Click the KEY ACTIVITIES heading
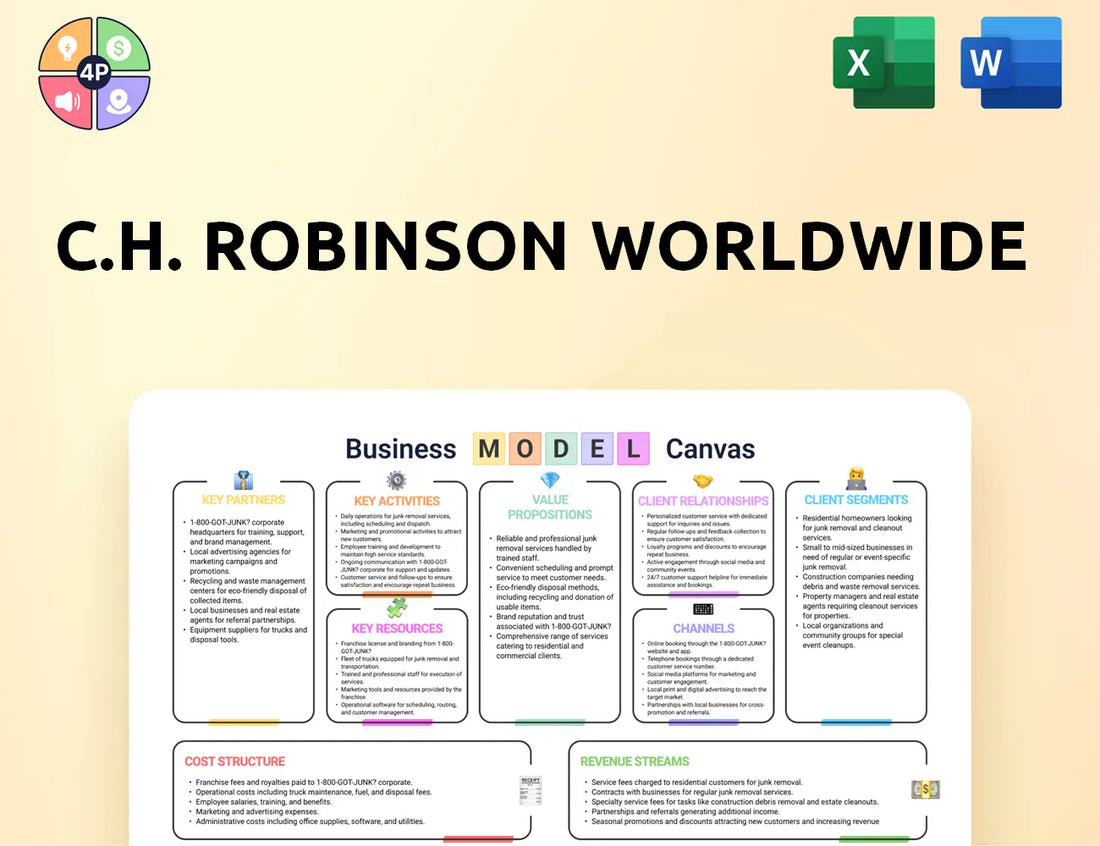The width and height of the screenshot is (1100, 846). pyautogui.click(x=396, y=501)
